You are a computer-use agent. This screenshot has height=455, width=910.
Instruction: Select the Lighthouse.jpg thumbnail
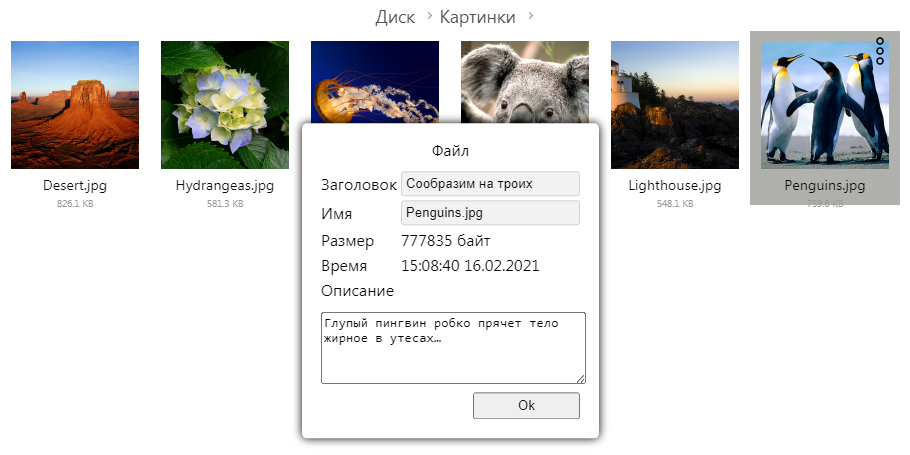(x=675, y=105)
